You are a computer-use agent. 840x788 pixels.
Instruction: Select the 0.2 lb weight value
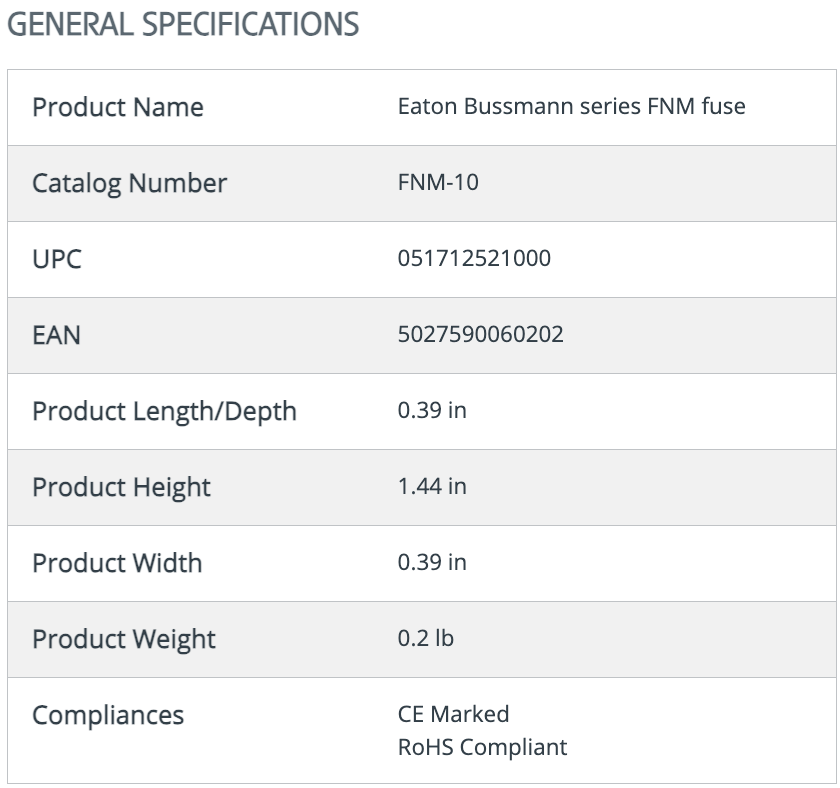click(x=426, y=639)
